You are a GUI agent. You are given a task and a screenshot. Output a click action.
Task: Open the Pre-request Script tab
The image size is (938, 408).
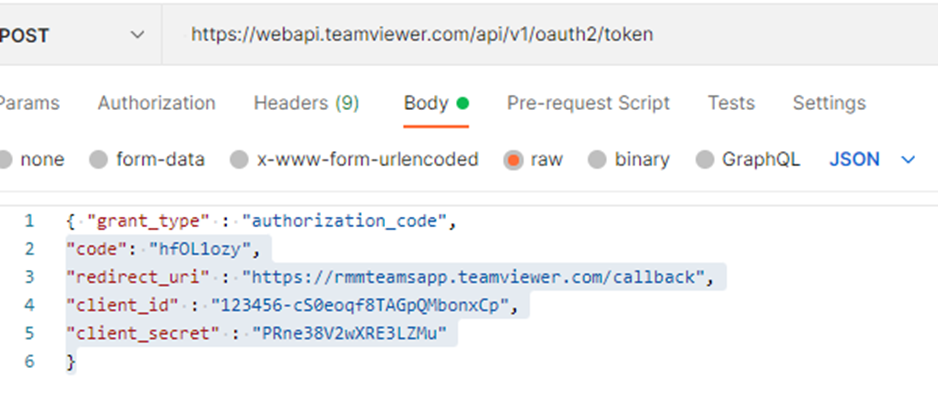click(588, 103)
